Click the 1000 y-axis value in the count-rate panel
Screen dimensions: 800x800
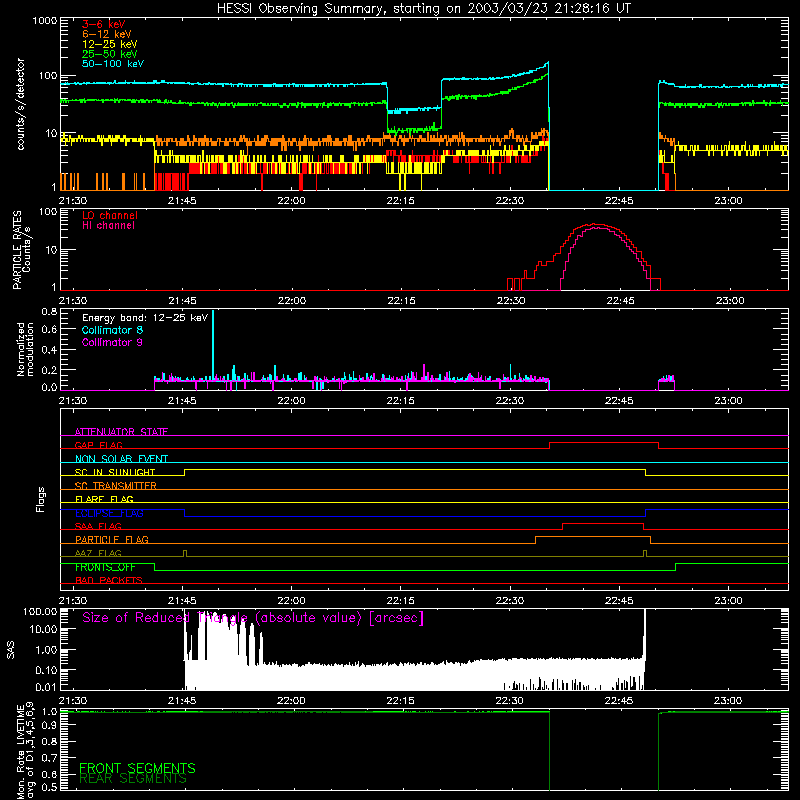pos(45,21)
